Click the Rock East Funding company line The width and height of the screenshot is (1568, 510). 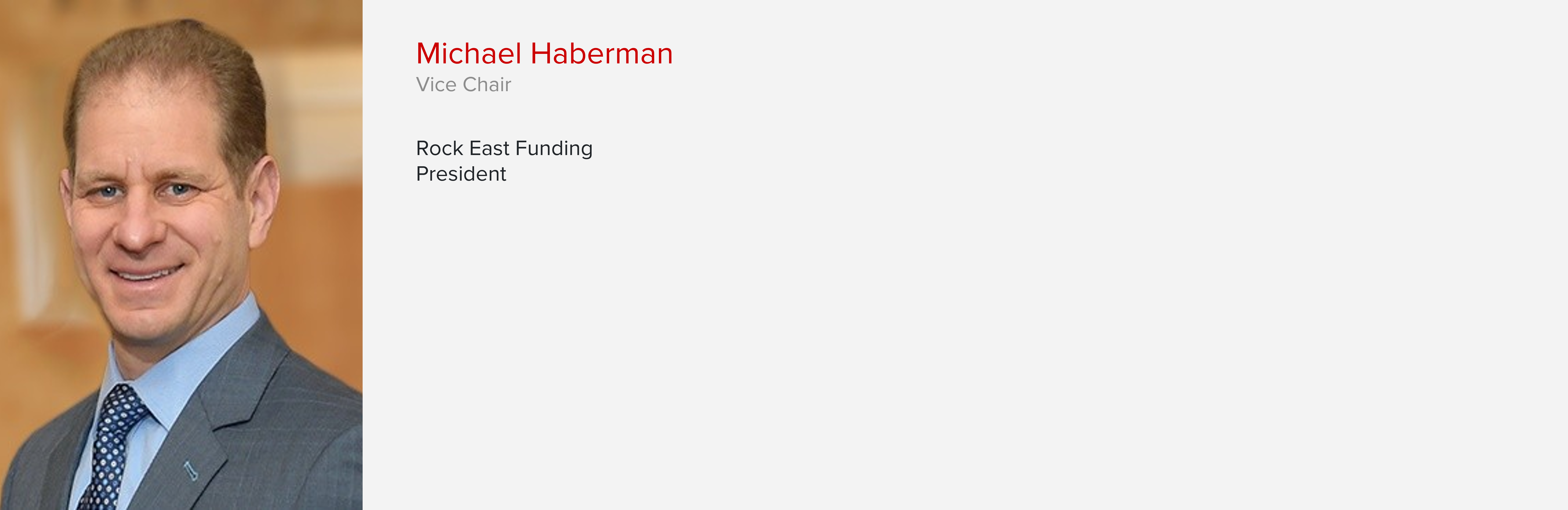point(504,148)
